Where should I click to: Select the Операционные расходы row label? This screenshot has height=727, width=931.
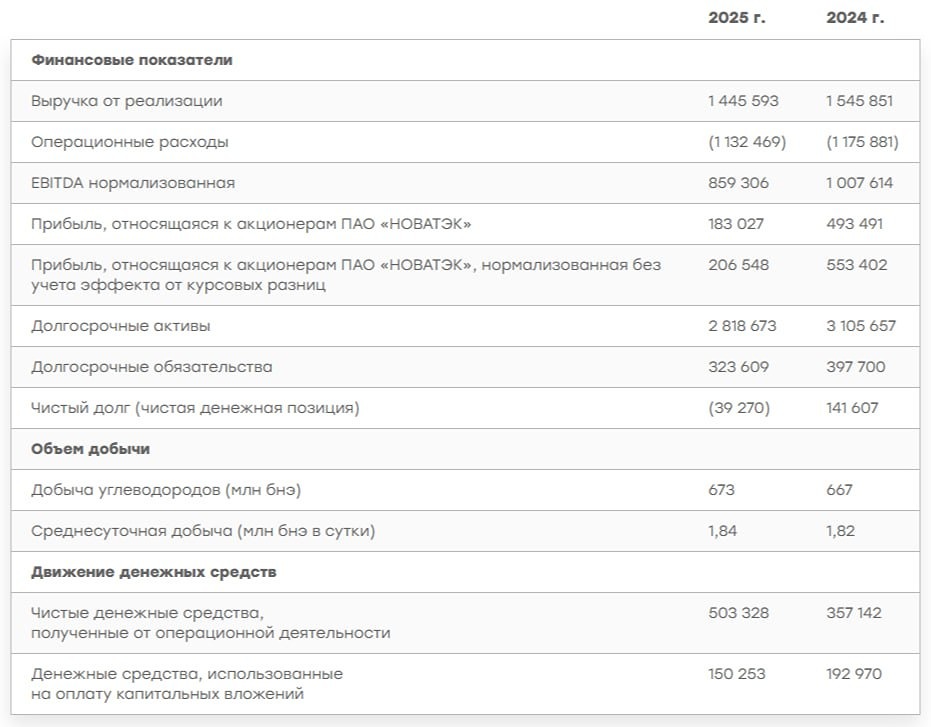coord(130,142)
